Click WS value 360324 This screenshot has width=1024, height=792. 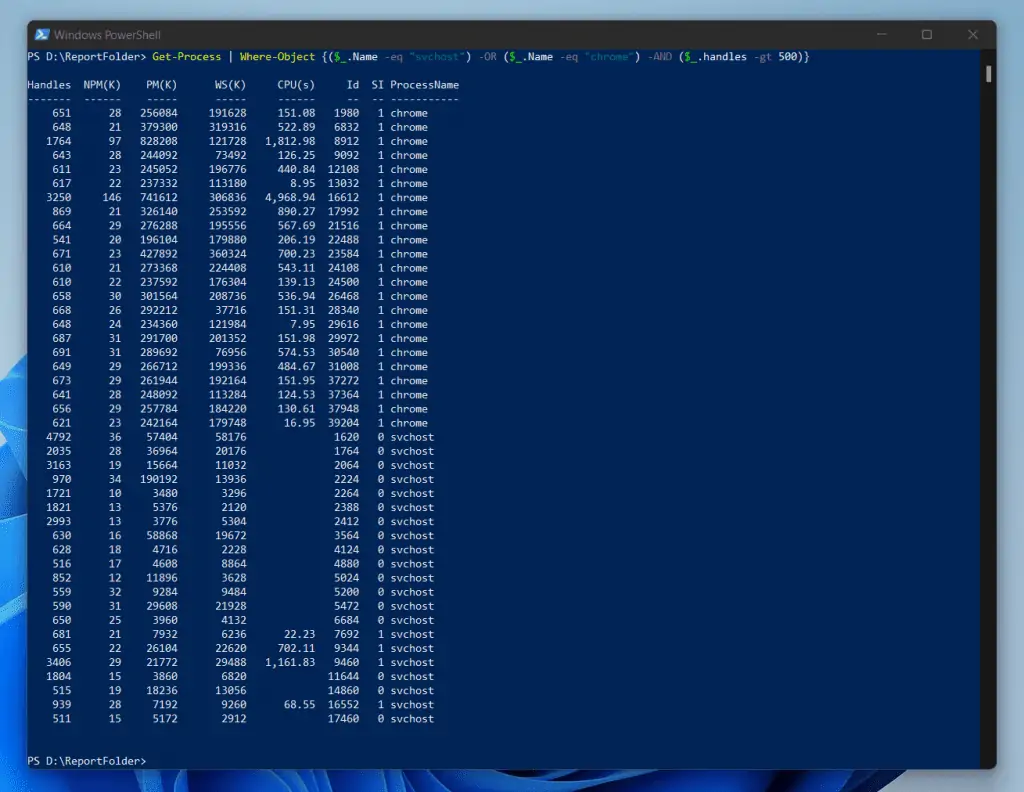pyautogui.click(x=227, y=254)
